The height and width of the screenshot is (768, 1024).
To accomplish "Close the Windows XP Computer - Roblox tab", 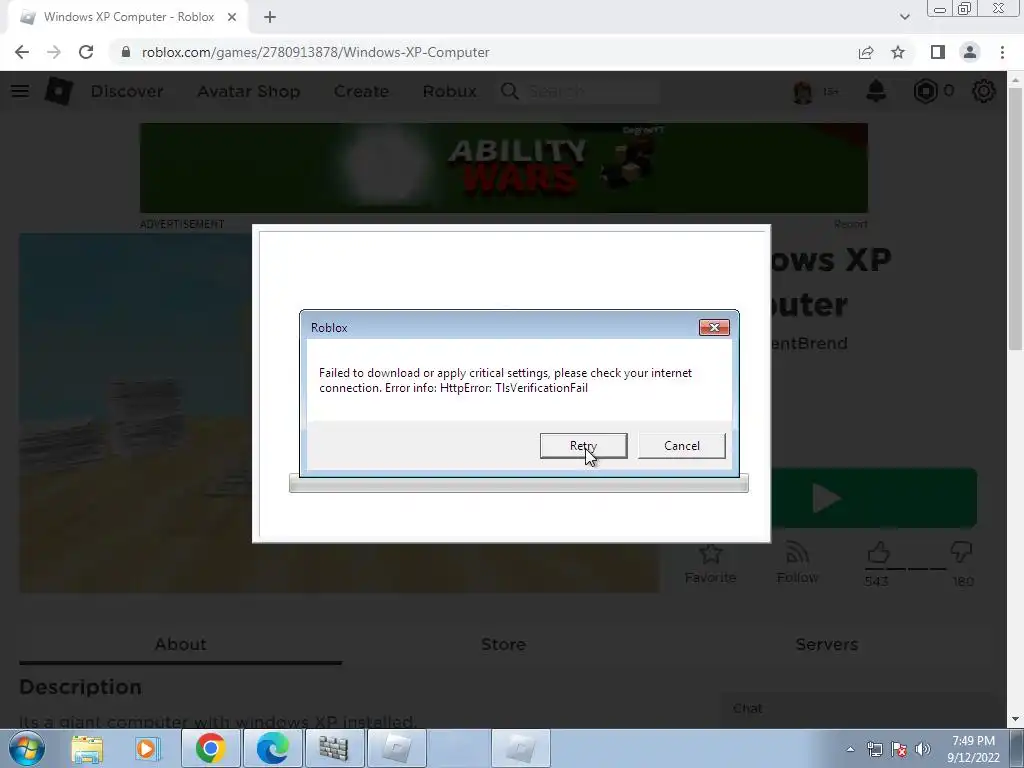I will [x=232, y=17].
